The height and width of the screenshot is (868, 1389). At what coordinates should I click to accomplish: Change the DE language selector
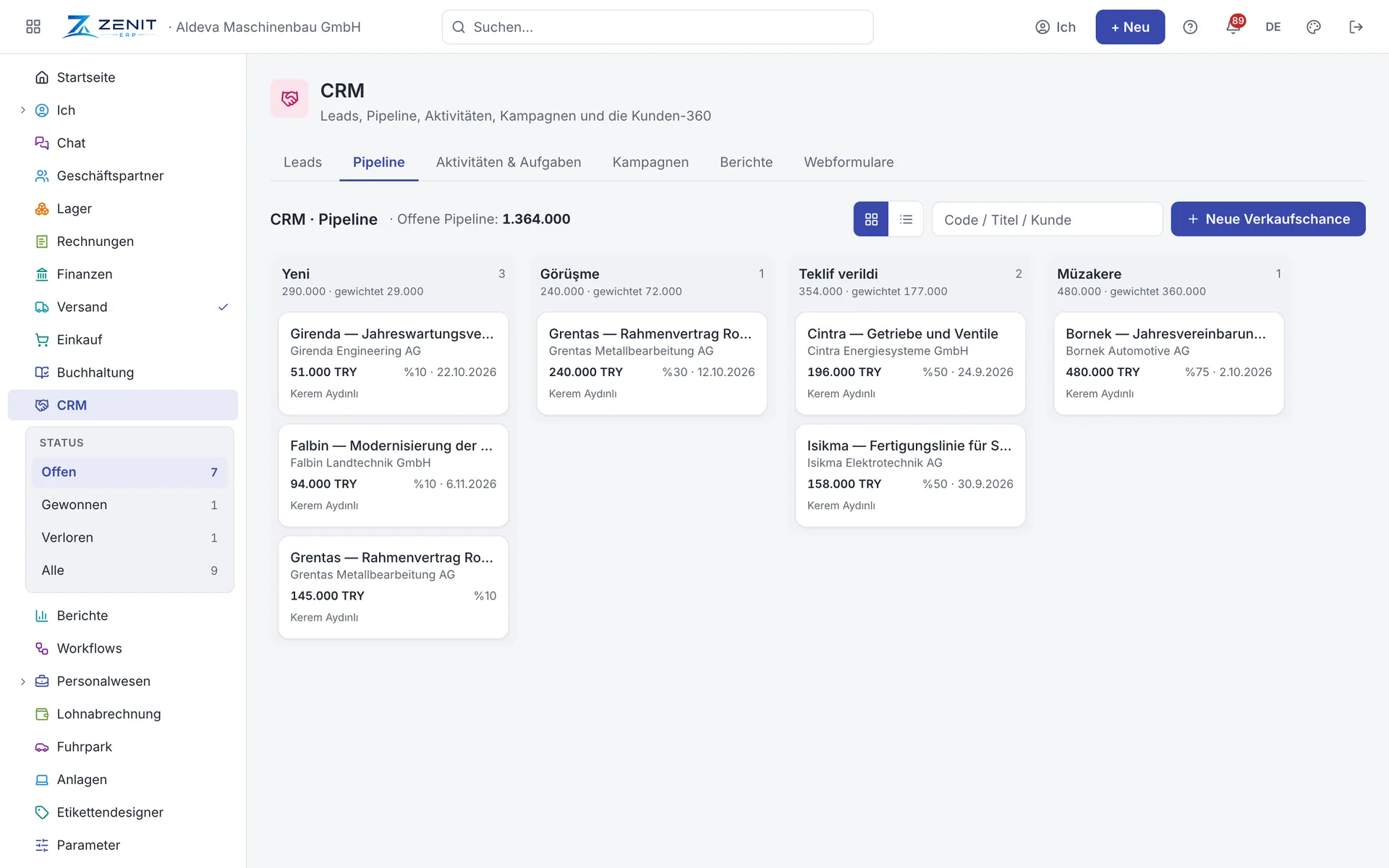[x=1273, y=27]
